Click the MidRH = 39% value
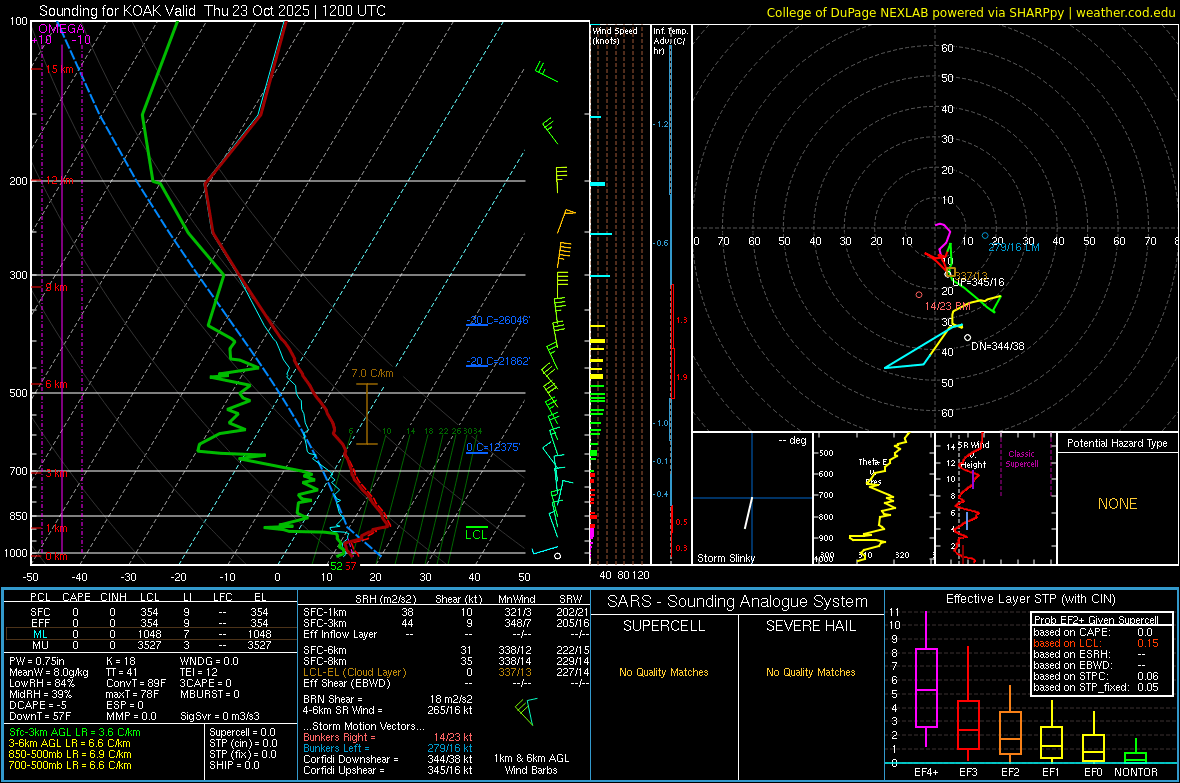The width and height of the screenshot is (1180, 783). coord(41,694)
